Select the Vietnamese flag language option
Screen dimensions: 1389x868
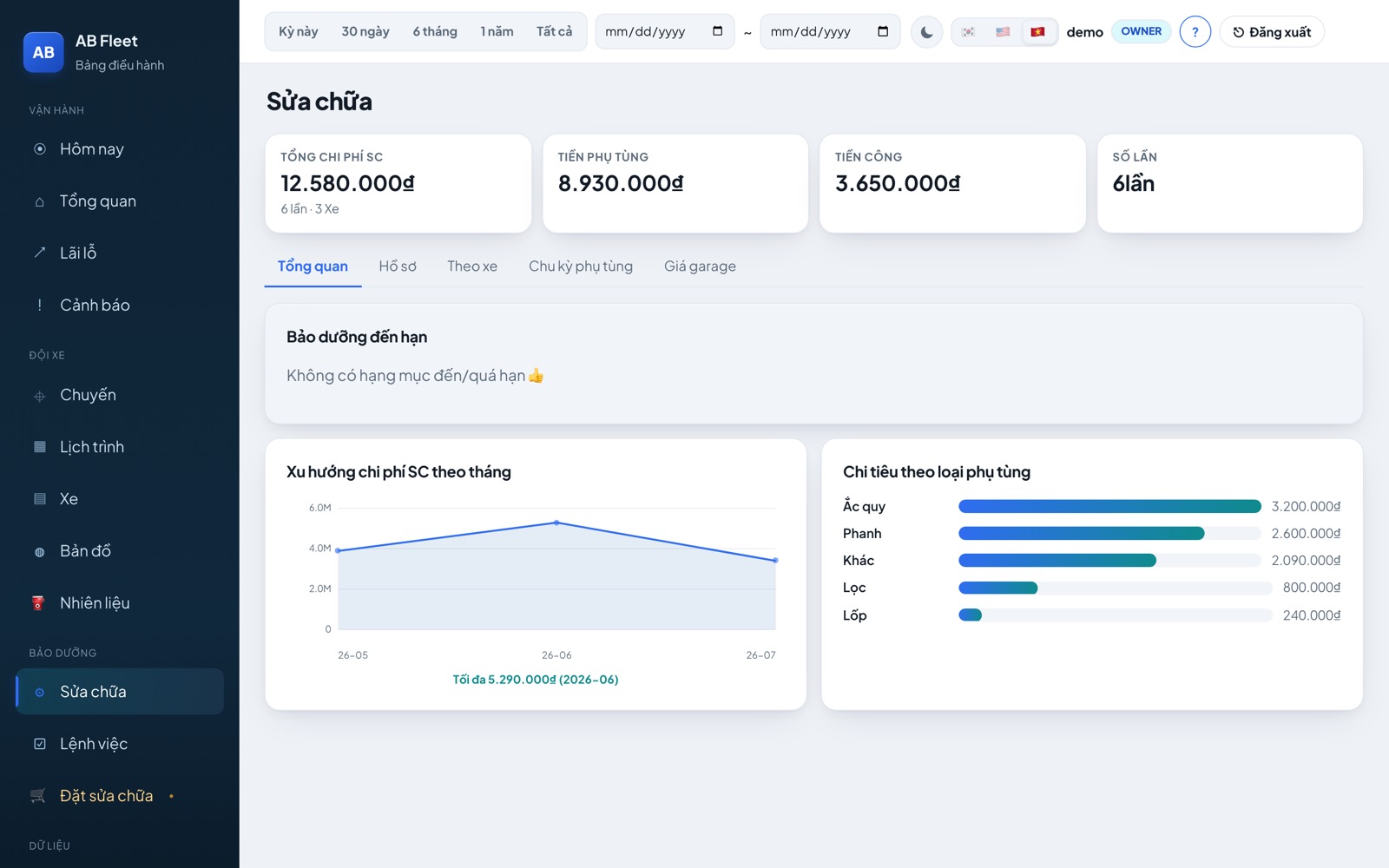pyautogui.click(x=1038, y=32)
